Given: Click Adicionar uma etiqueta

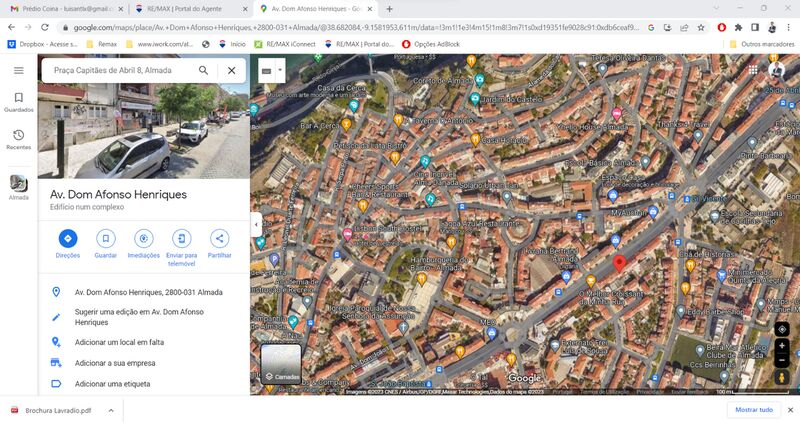Looking at the screenshot, I should (x=113, y=384).
